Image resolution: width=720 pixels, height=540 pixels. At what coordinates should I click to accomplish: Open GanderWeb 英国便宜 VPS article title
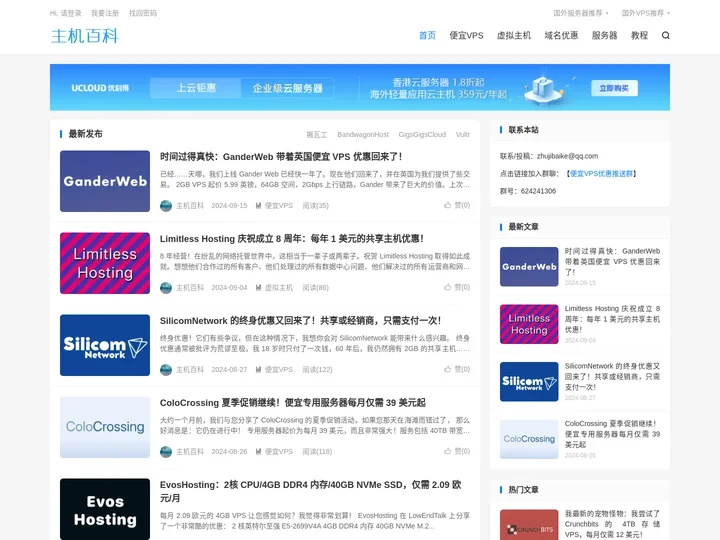[281, 157]
